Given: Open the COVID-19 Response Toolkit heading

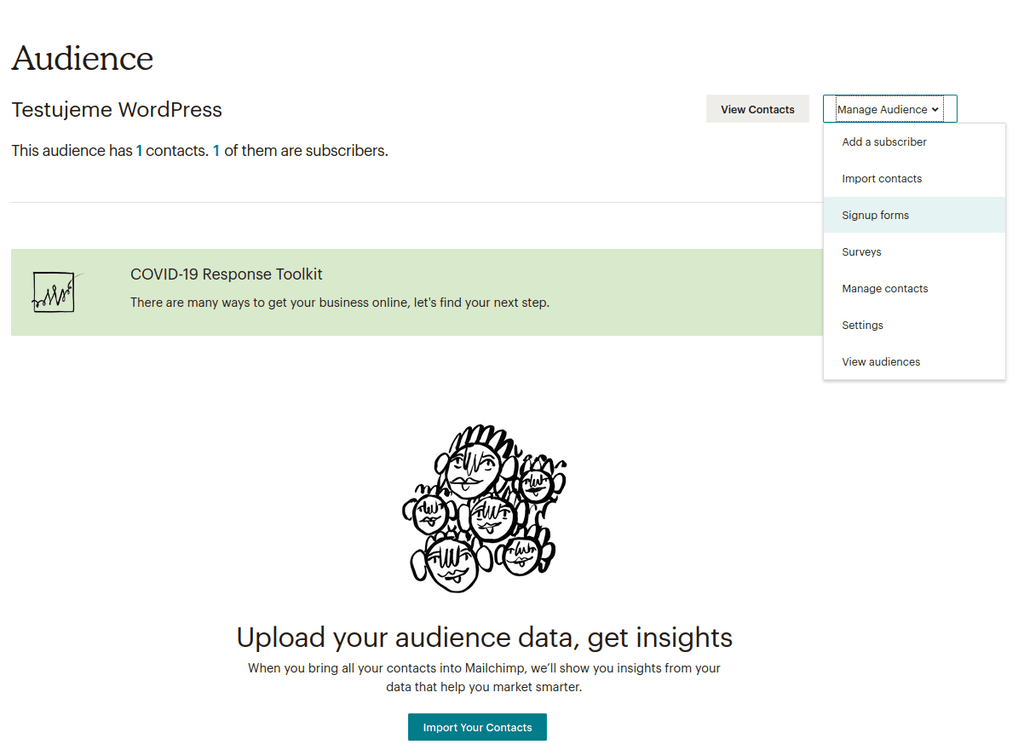Looking at the screenshot, I should point(226,274).
